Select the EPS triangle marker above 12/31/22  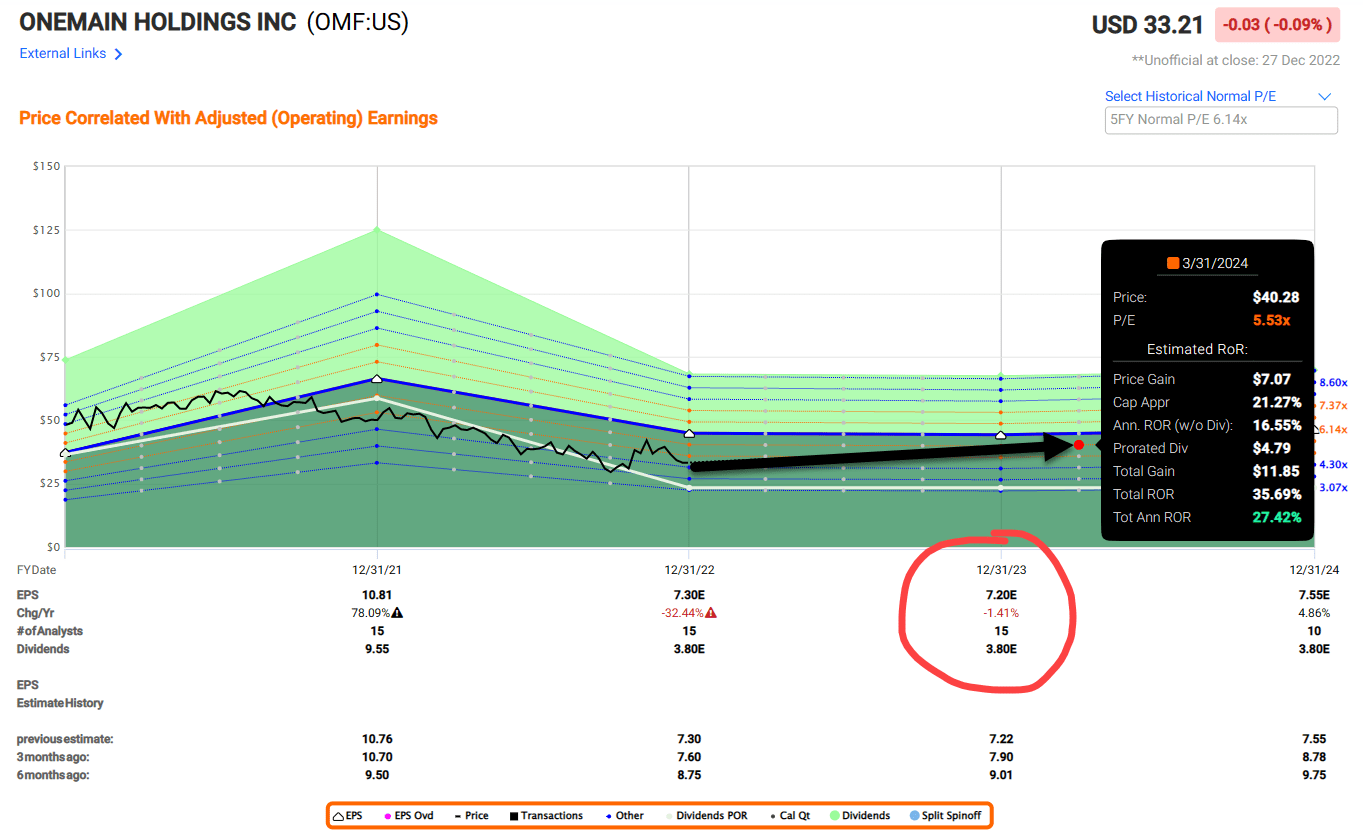(x=689, y=434)
